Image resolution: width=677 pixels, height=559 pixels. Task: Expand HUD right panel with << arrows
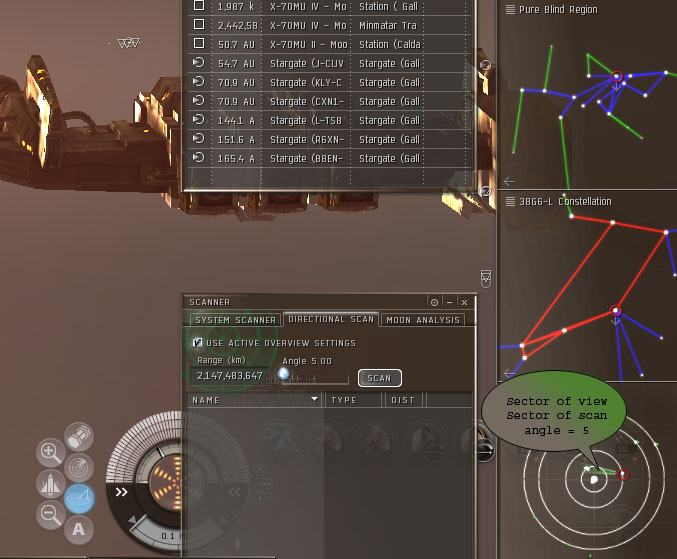[x=234, y=492]
